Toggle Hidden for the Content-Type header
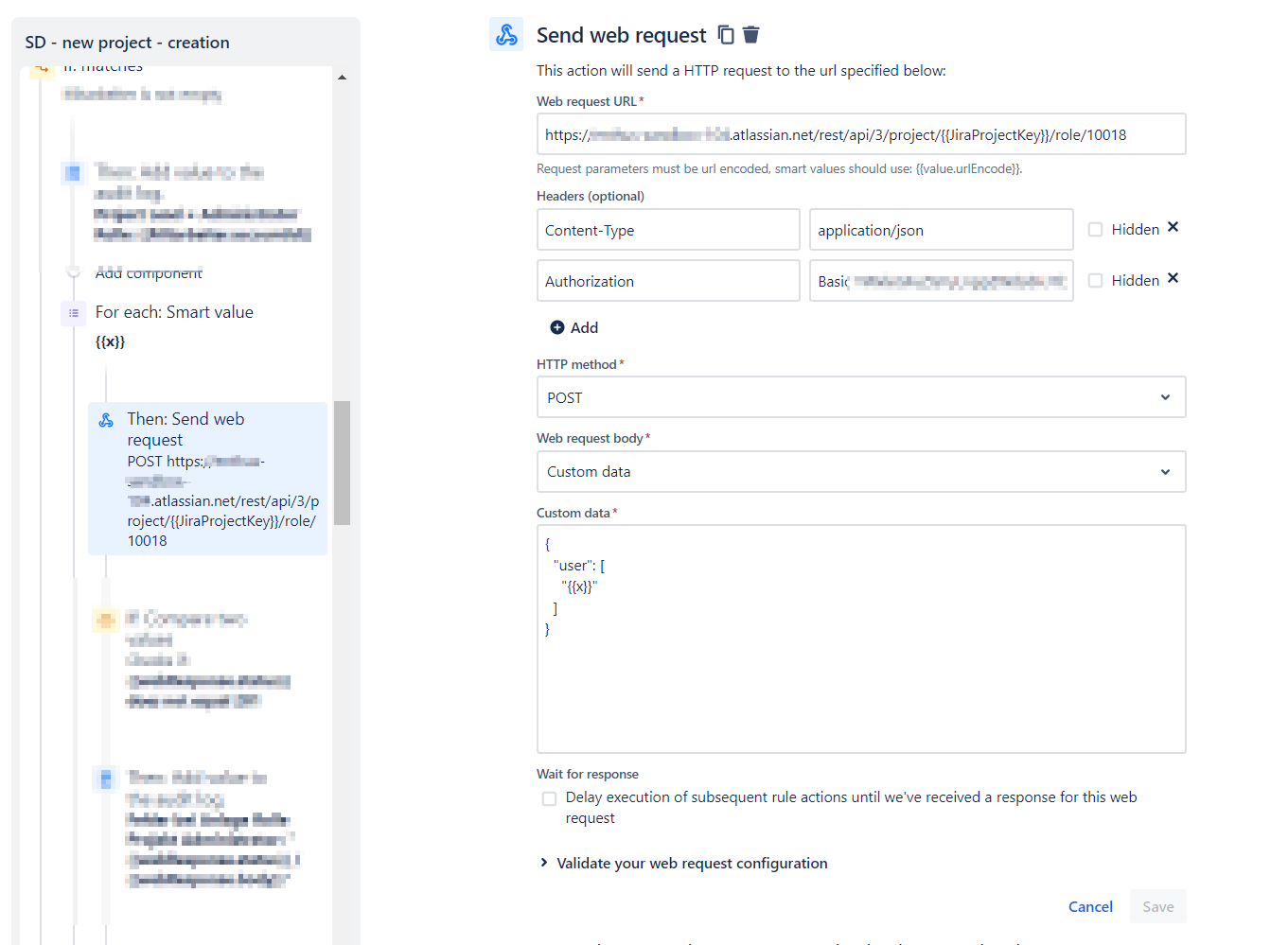The height and width of the screenshot is (945, 1288). tap(1095, 229)
